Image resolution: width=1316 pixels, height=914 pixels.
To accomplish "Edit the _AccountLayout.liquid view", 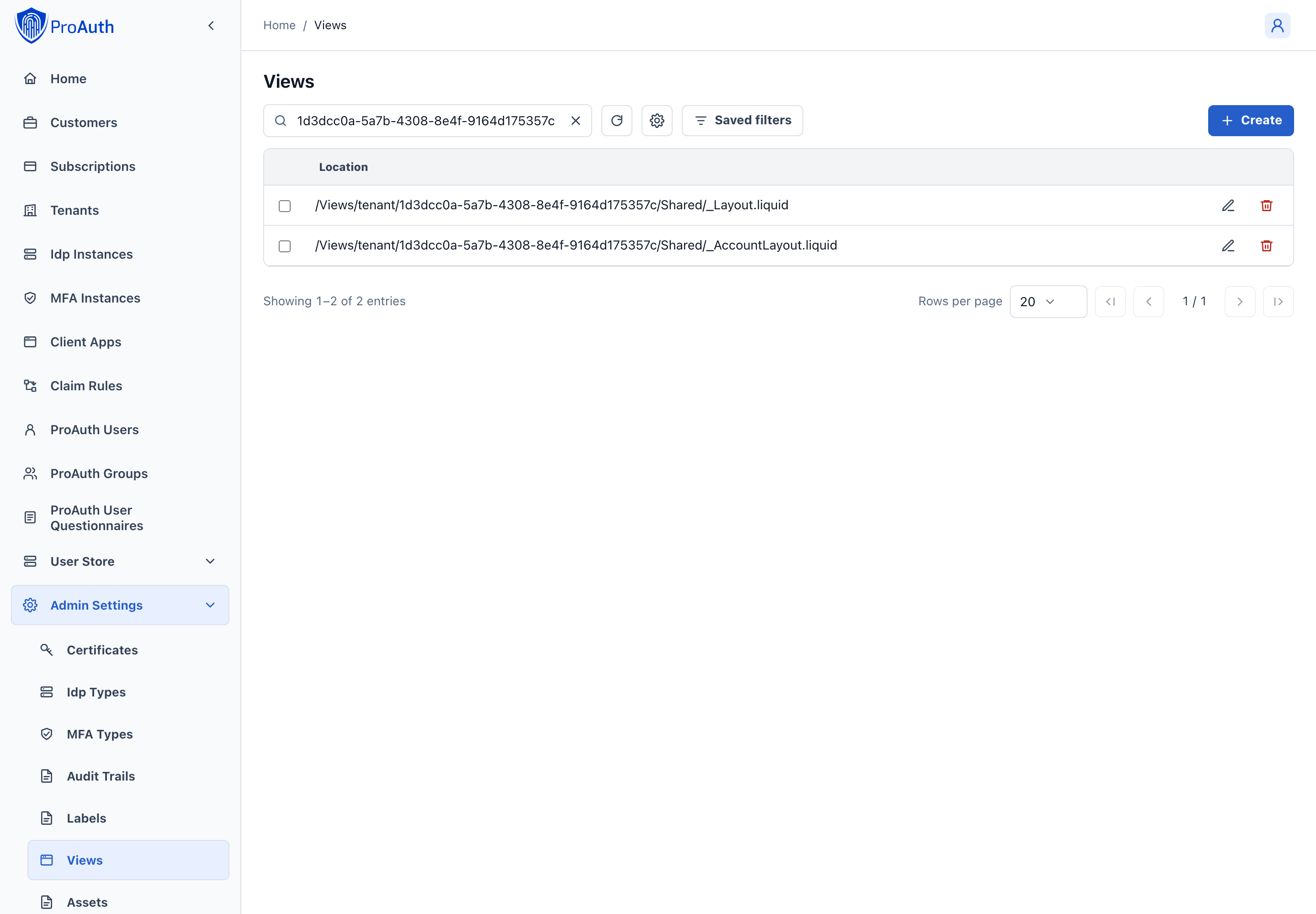I will [x=1228, y=246].
